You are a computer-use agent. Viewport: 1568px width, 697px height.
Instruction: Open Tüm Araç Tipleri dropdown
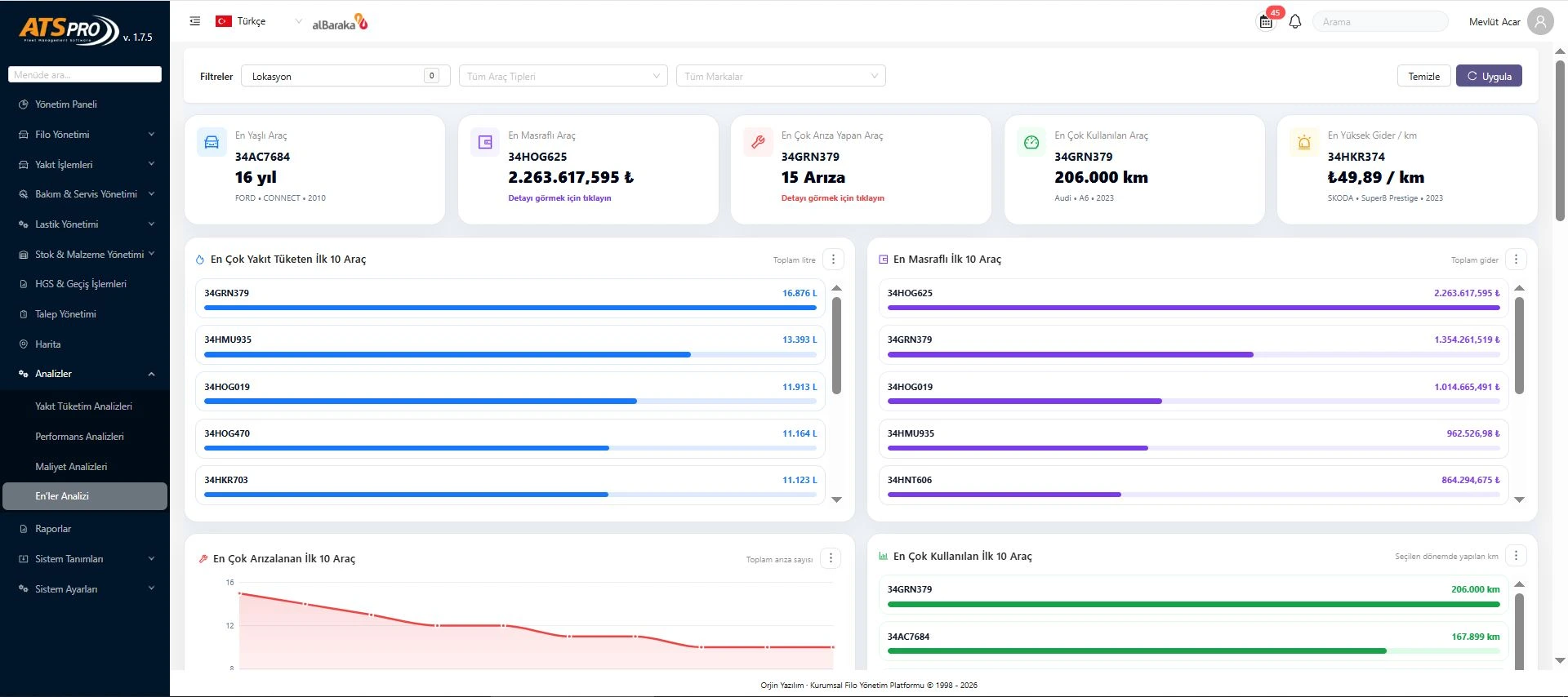[563, 76]
